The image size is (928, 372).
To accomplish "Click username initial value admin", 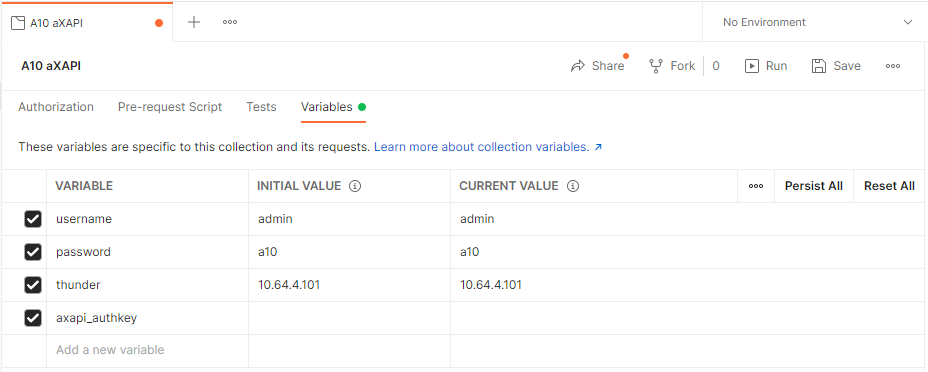I will (x=349, y=219).
